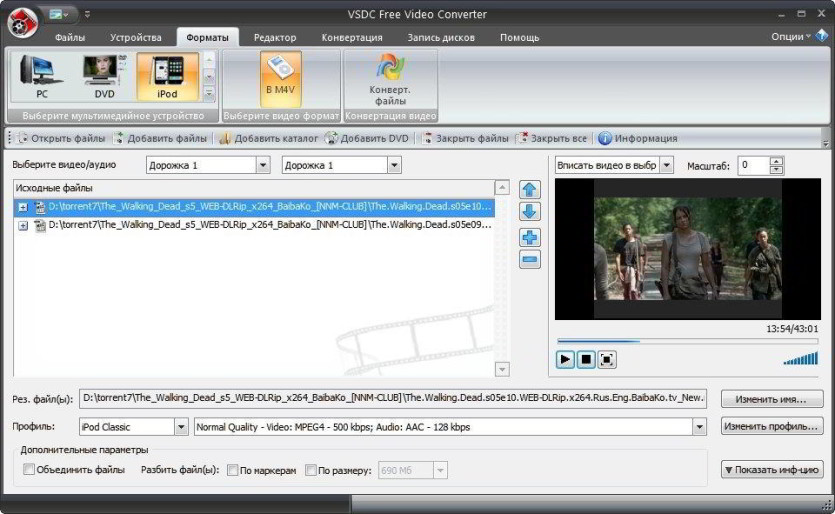Viewport: 835px width, 514px height.
Task: Select the s05e10 source file row
Action: (254, 207)
